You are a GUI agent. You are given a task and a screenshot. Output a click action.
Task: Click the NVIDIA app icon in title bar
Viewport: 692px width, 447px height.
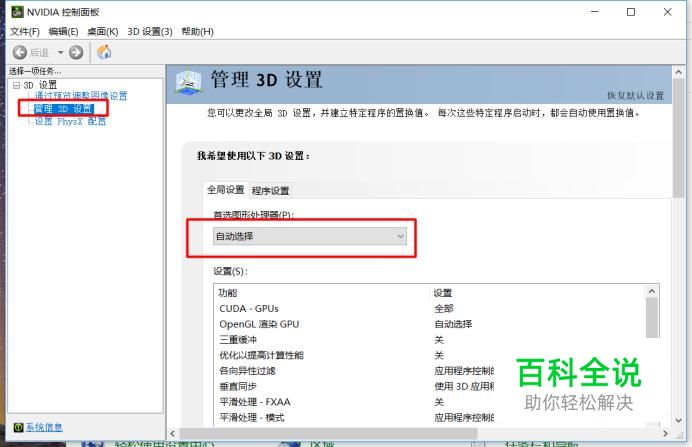(x=17, y=12)
